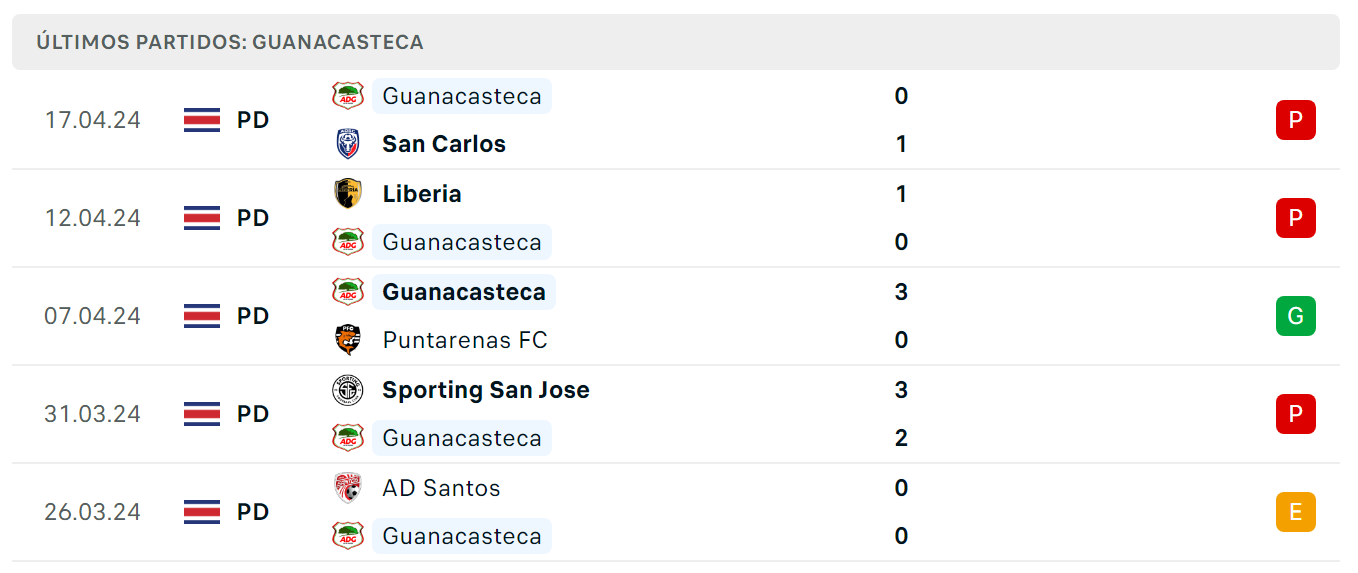Viewport: 1358px width, 573px height.
Task: Click the AD Santos team logo
Action: [348, 488]
